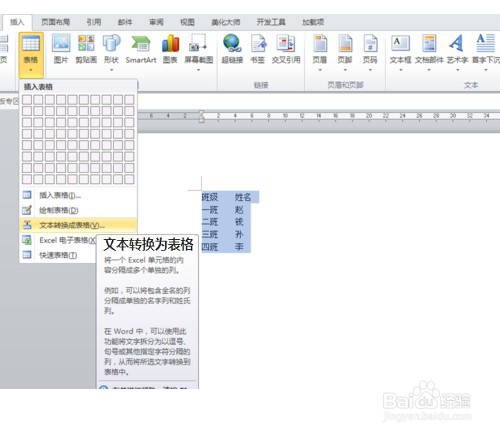Open the 美化大师 tab

[x=226, y=22]
